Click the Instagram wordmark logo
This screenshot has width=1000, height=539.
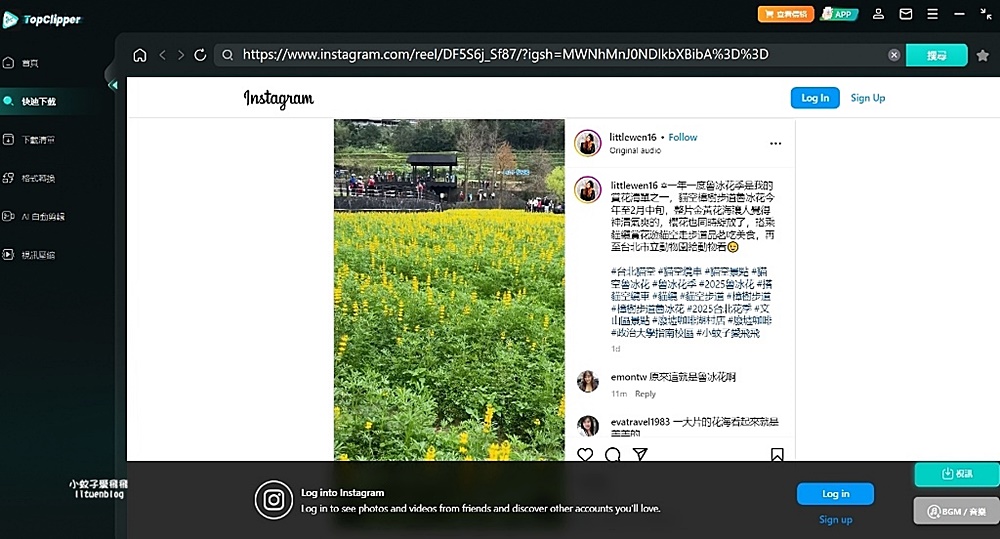279,98
